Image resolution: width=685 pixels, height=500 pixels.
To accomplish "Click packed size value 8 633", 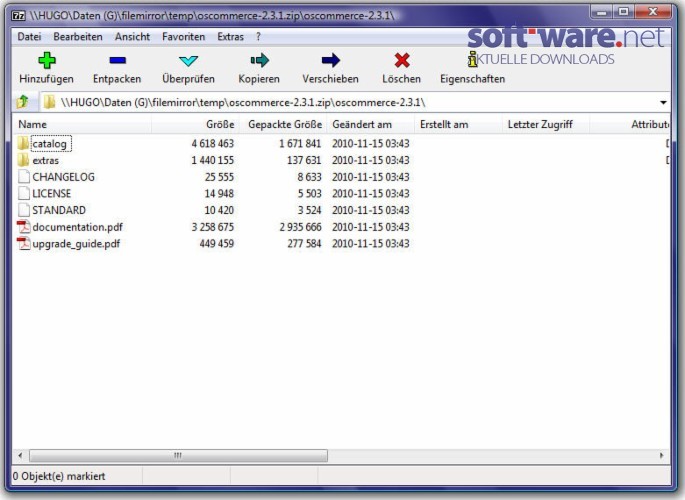I will pyautogui.click(x=309, y=177).
